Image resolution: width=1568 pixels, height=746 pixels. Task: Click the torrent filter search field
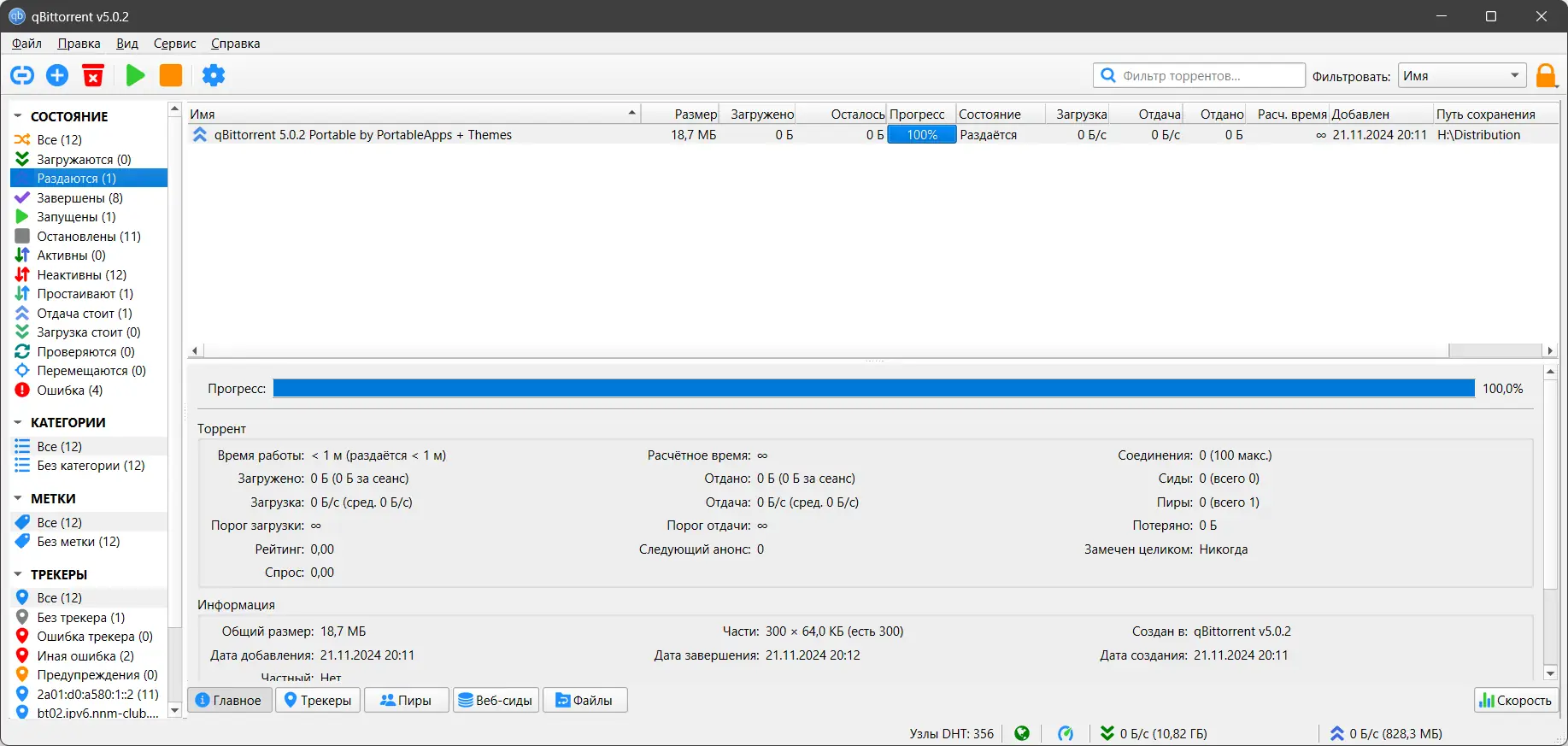click(x=1199, y=75)
